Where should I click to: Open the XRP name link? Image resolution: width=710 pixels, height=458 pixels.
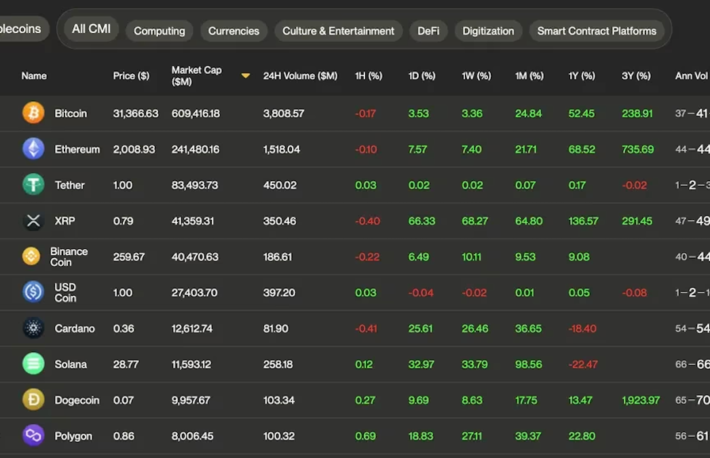[65, 221]
